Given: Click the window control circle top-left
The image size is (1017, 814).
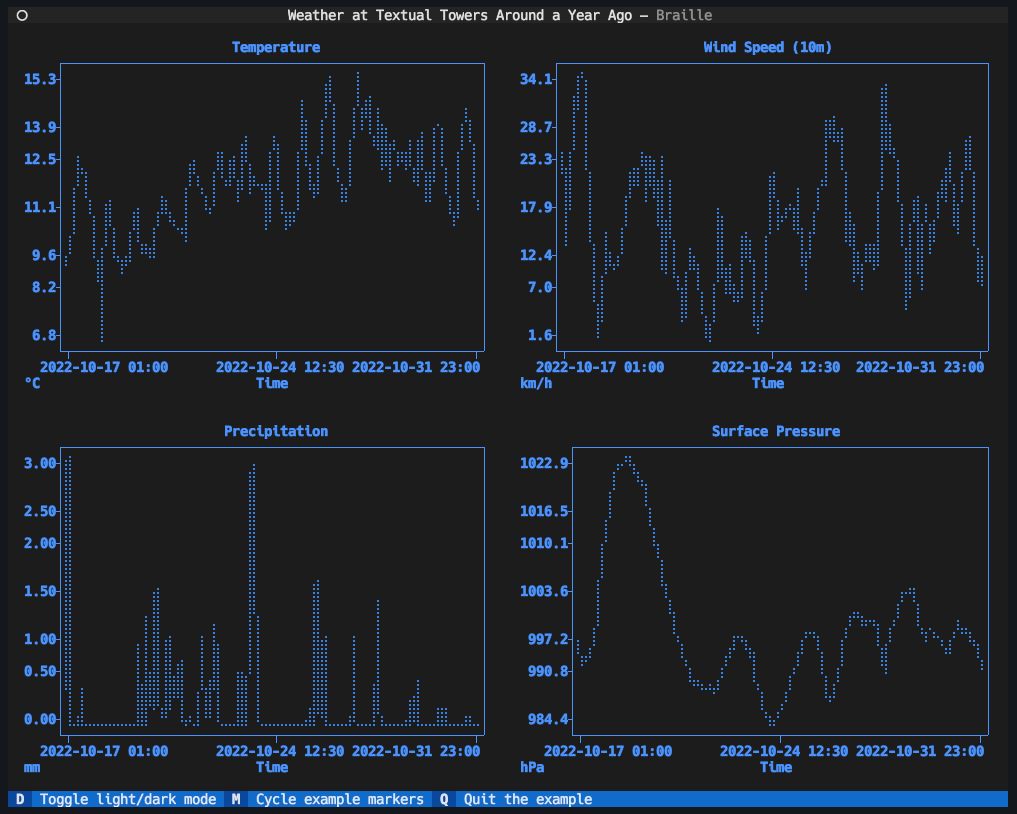Looking at the screenshot, I should 21,14.
